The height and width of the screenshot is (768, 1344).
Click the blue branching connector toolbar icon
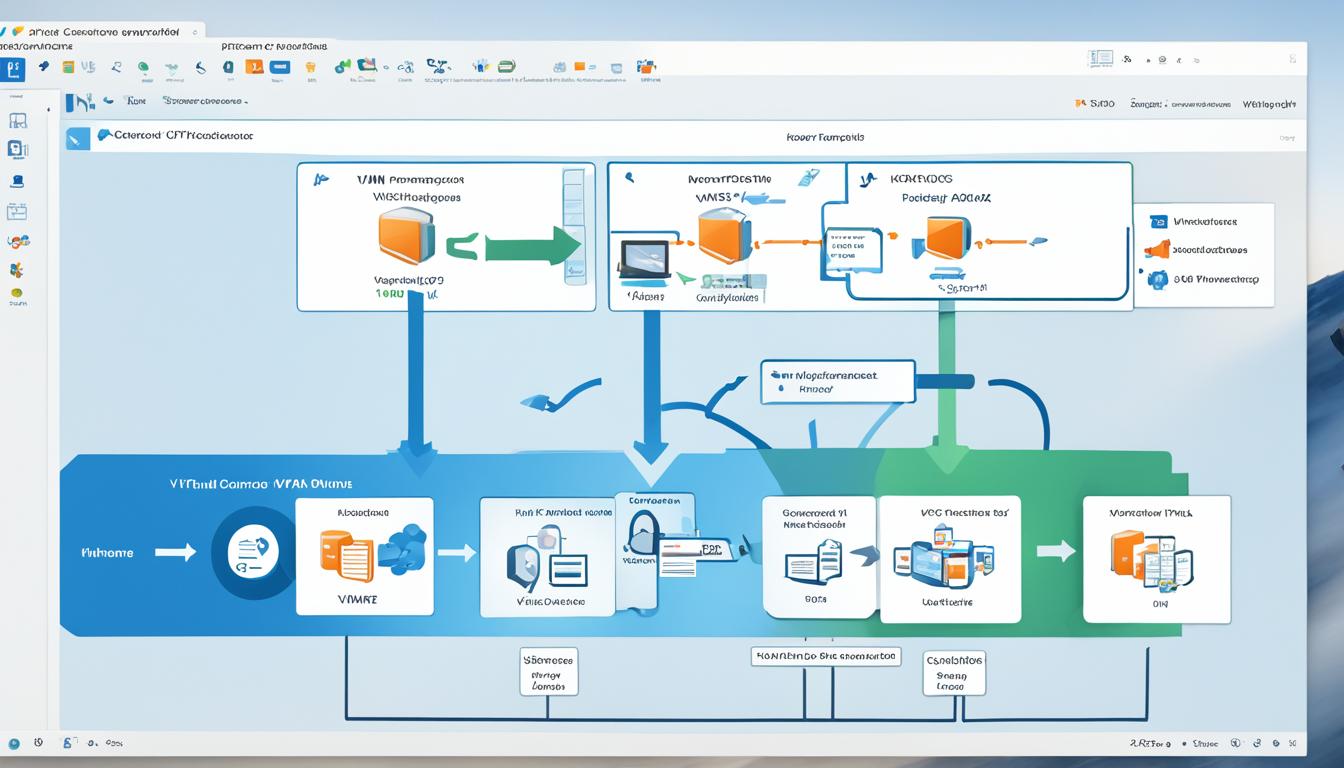tap(438, 66)
